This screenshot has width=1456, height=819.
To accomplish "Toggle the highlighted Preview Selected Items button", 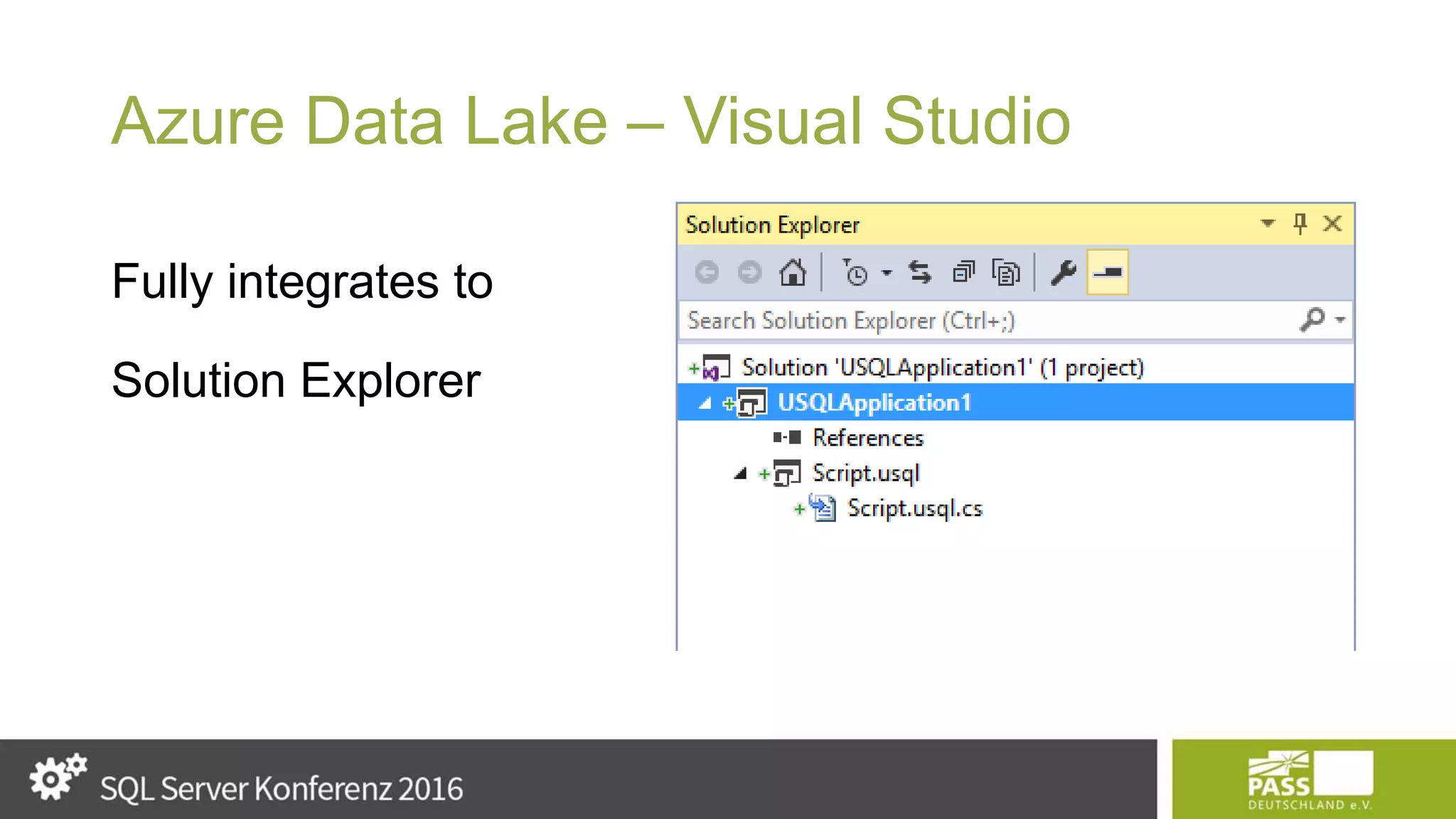I will pyautogui.click(x=1108, y=272).
